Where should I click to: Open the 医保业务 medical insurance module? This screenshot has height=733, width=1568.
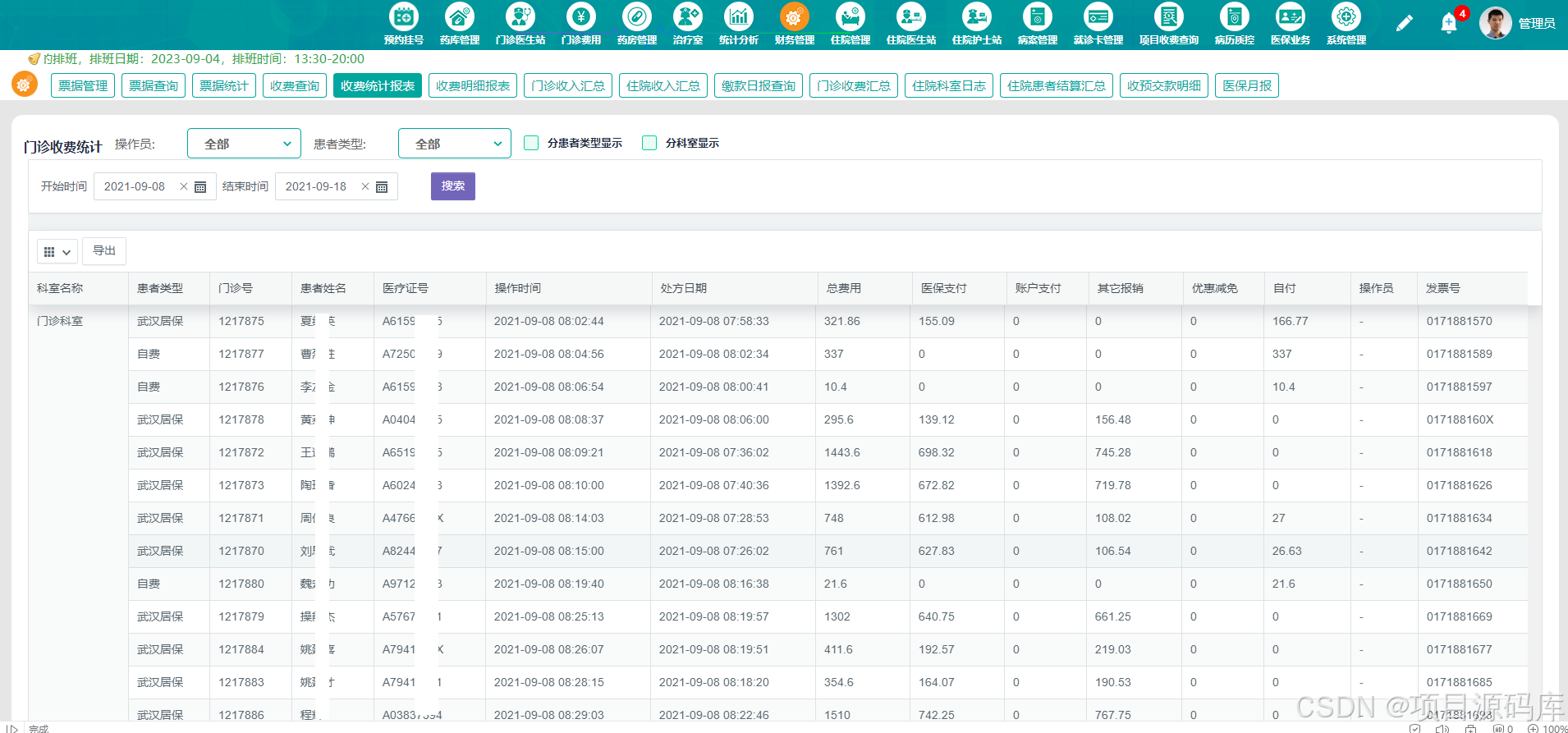1290,24
